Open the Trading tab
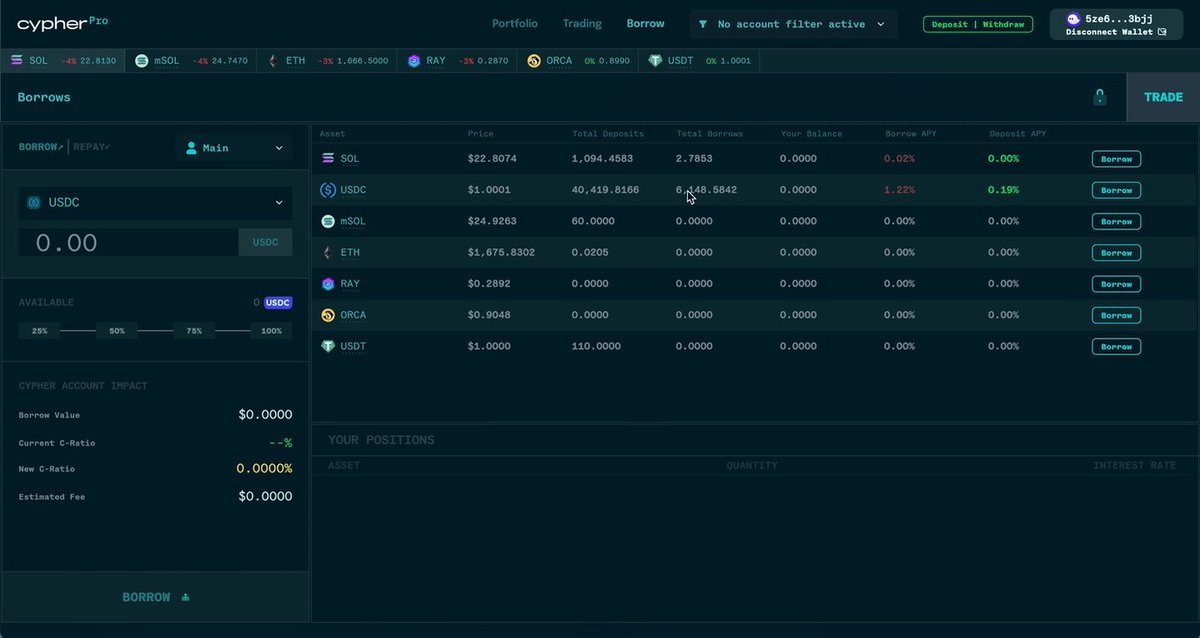This screenshot has width=1200, height=638. [x=582, y=23]
